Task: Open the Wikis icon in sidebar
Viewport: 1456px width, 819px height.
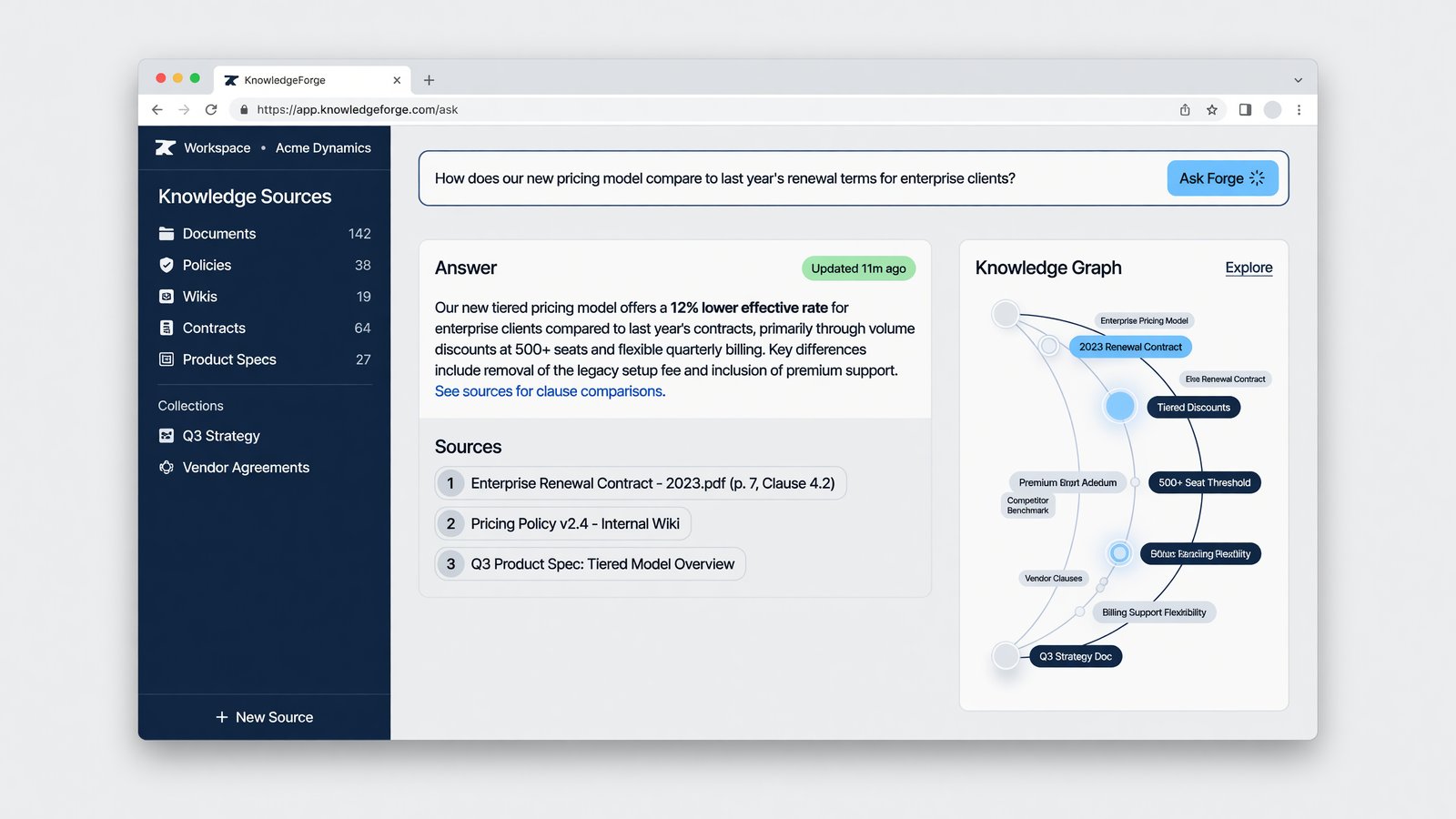Action: pos(167,297)
